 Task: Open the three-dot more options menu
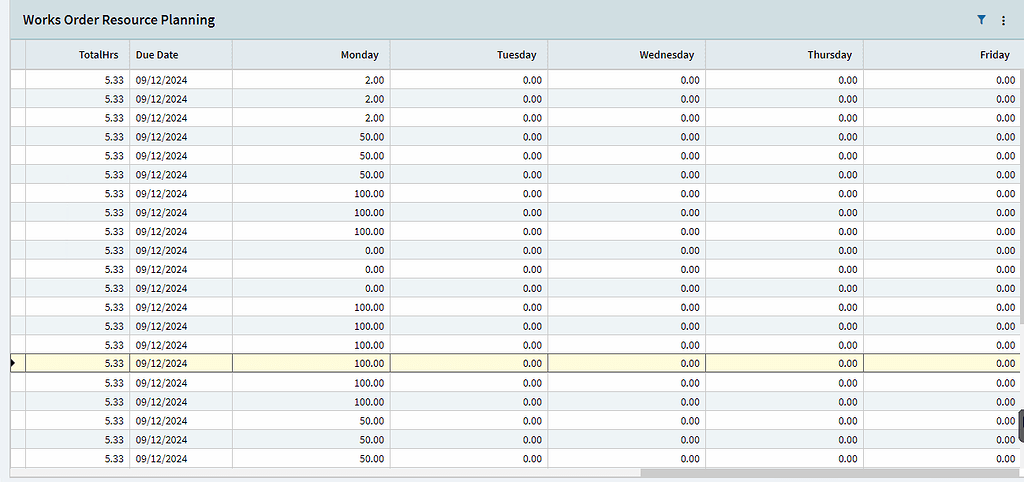click(x=1004, y=21)
